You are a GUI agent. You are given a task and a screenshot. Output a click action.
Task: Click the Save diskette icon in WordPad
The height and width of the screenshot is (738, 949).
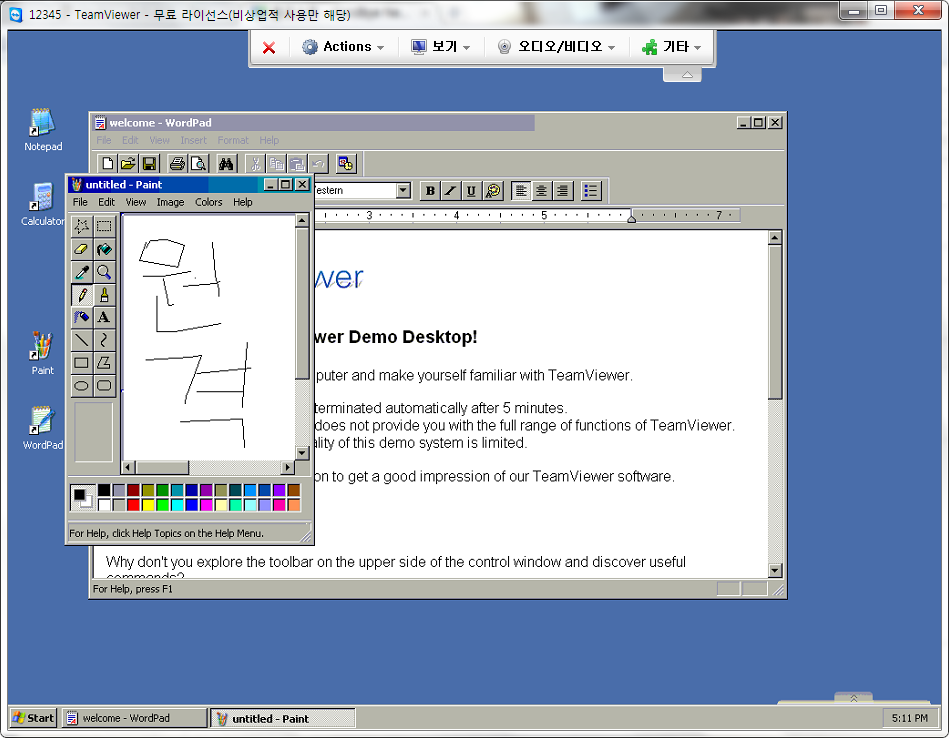pos(149,163)
